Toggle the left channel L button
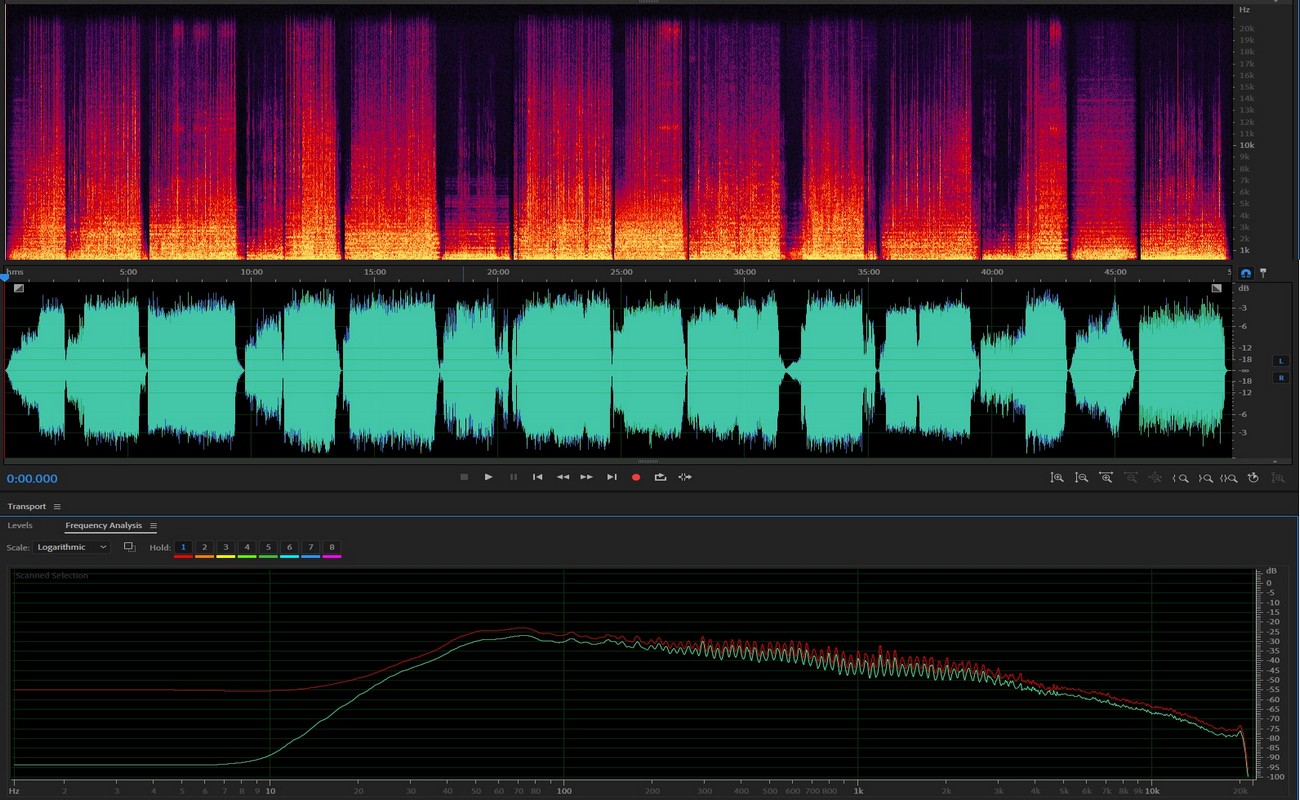Viewport: 1300px width, 800px height. coord(1280,361)
